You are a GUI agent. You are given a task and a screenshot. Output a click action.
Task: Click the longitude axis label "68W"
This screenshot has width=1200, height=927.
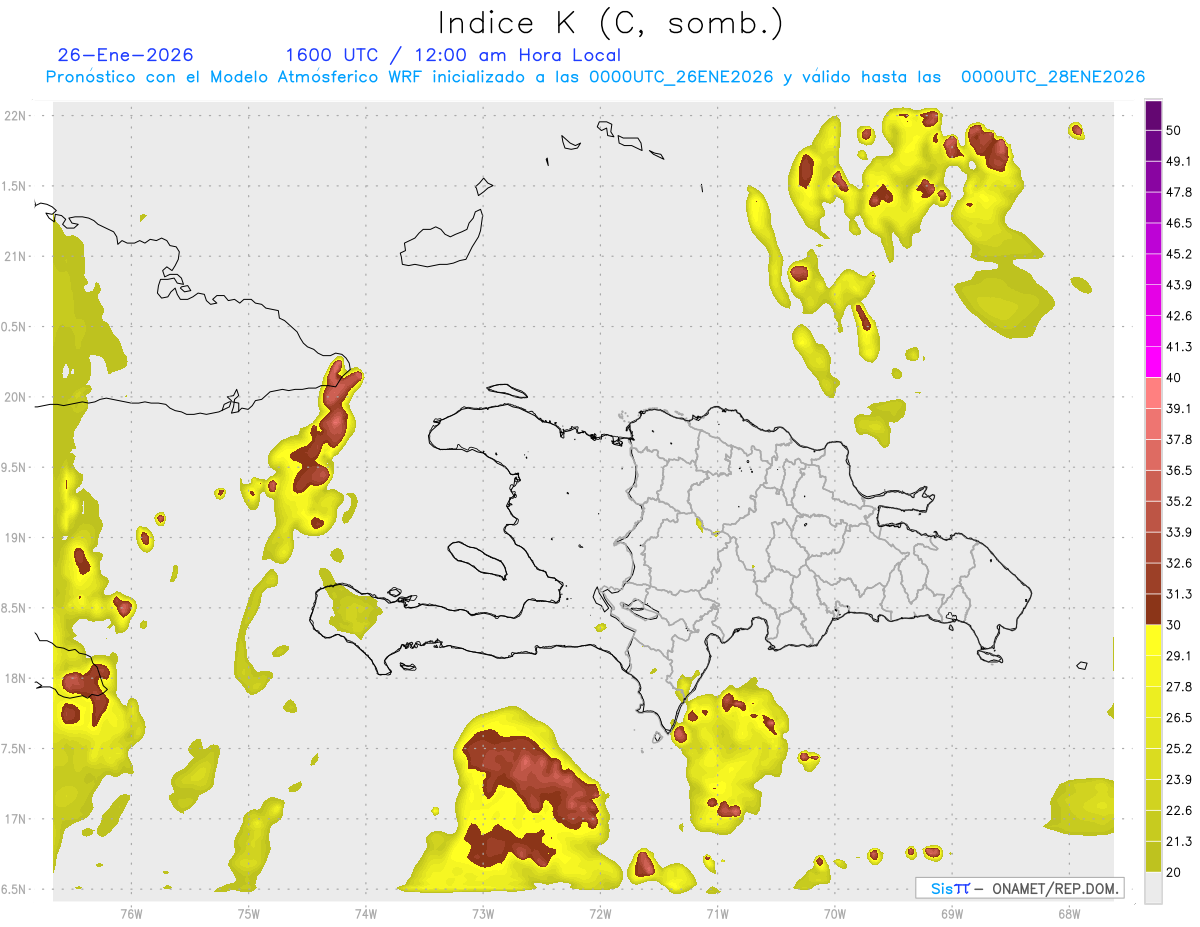1069,914
